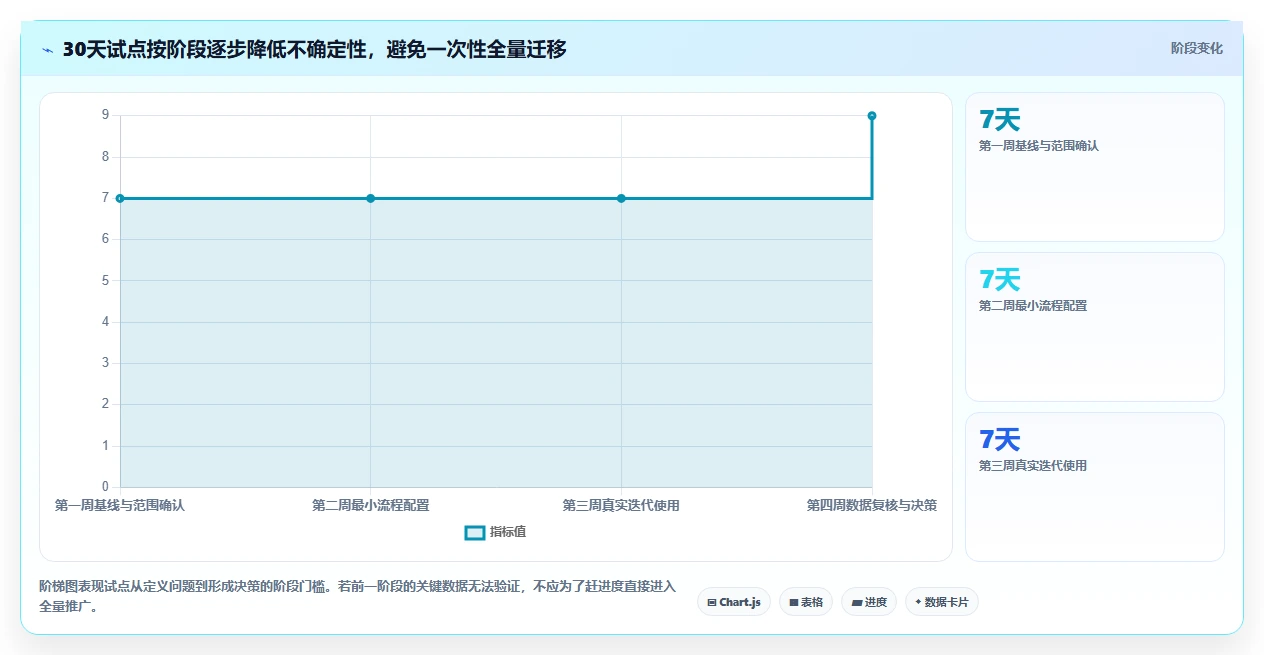Select the 第一周基线与范围确认 stat card

pos(1094,167)
